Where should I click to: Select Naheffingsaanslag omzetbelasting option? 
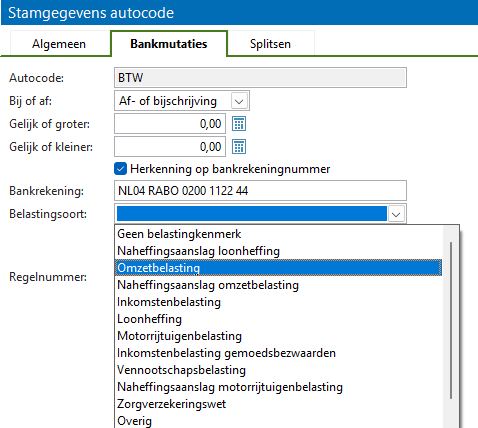pyautogui.click(x=278, y=285)
